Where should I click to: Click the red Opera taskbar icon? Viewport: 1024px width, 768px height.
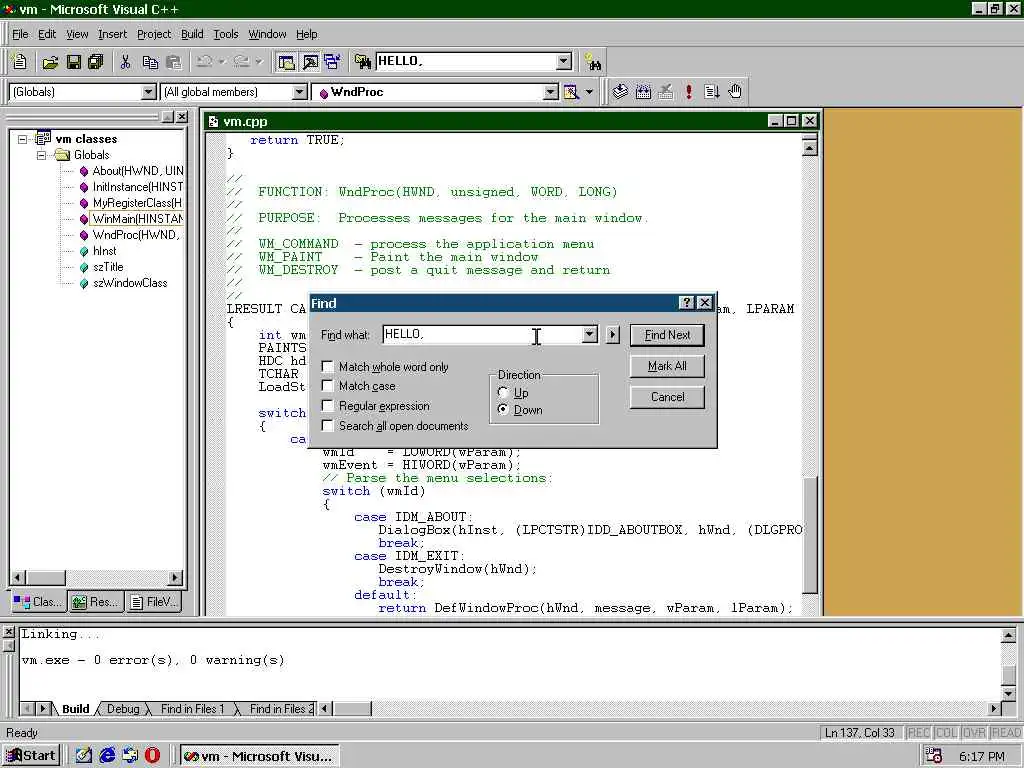(152, 756)
